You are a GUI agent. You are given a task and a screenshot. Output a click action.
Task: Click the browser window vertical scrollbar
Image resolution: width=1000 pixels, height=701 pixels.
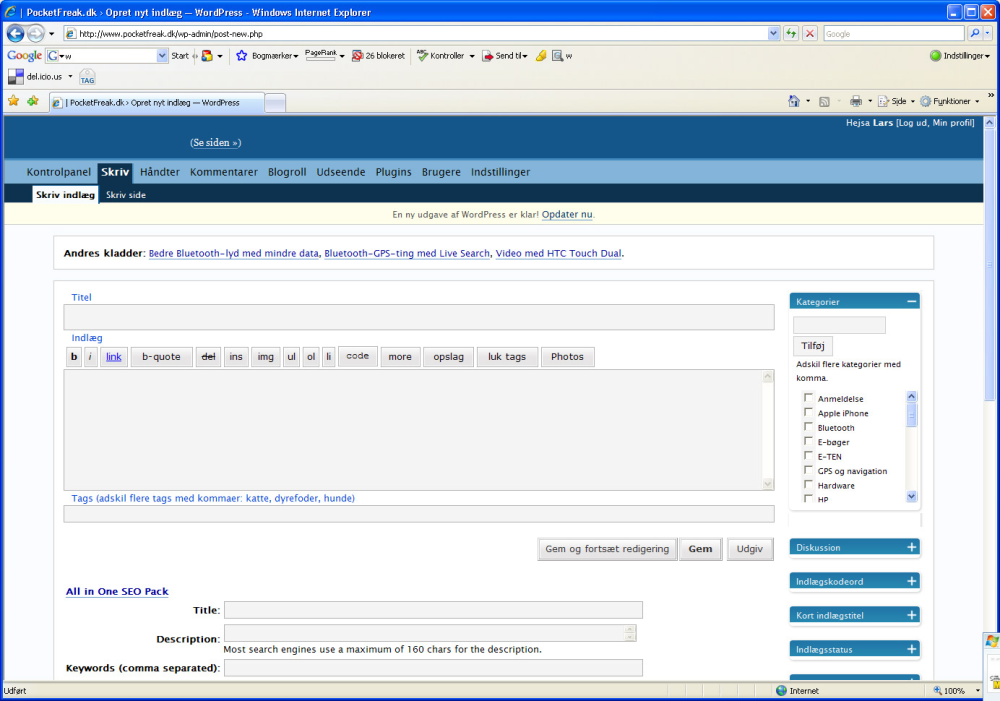990,395
